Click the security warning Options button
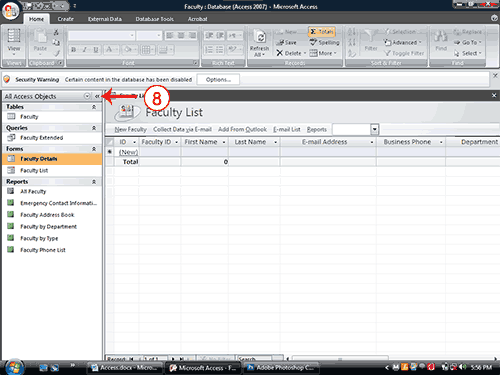Image resolution: width=500 pixels, height=375 pixels. 218,80
